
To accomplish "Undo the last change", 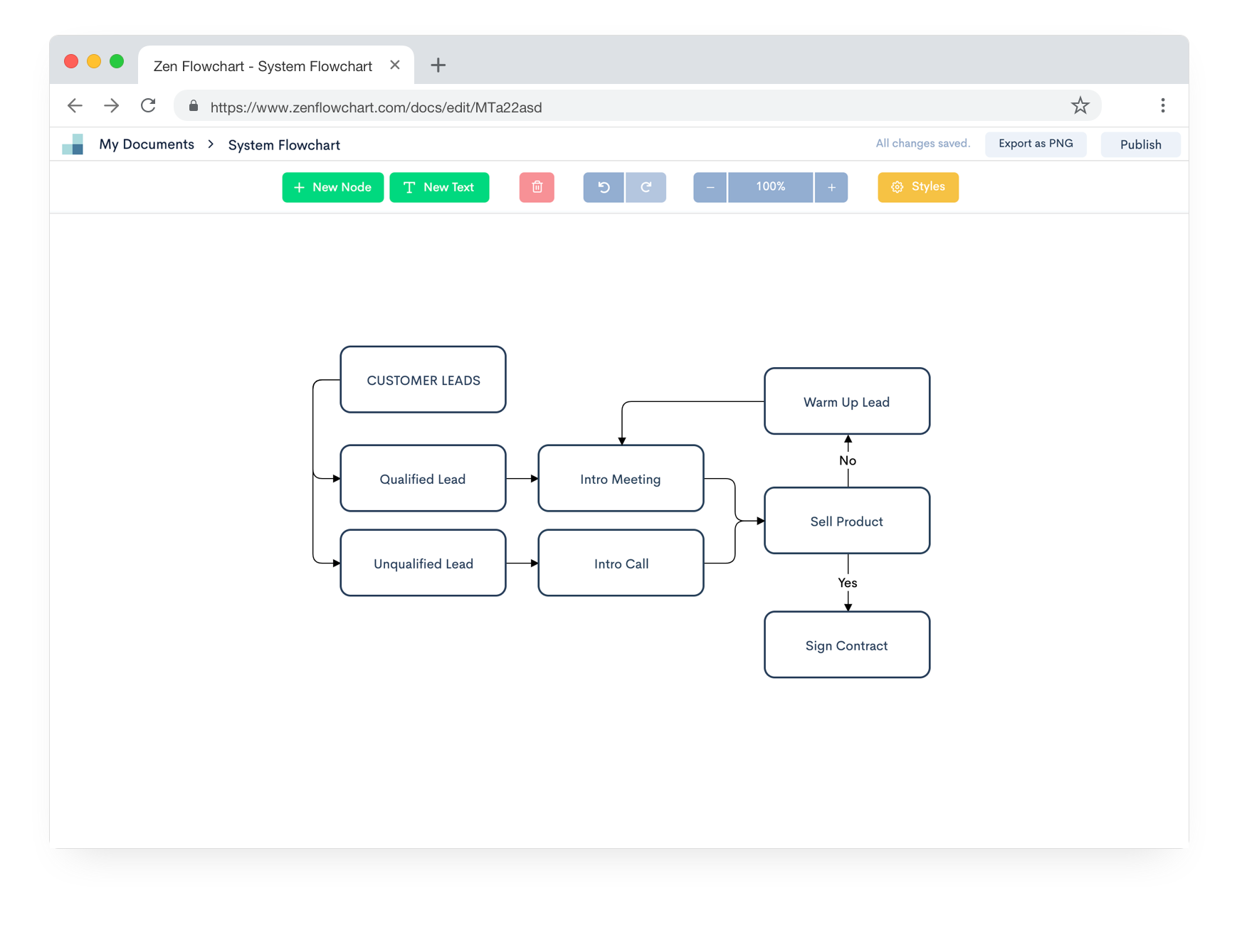I will tap(604, 187).
